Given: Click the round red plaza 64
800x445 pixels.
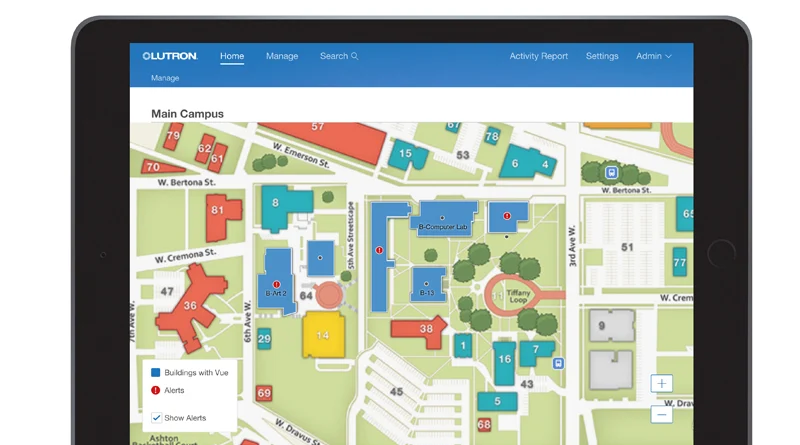Looking at the screenshot, I should coord(329,295).
